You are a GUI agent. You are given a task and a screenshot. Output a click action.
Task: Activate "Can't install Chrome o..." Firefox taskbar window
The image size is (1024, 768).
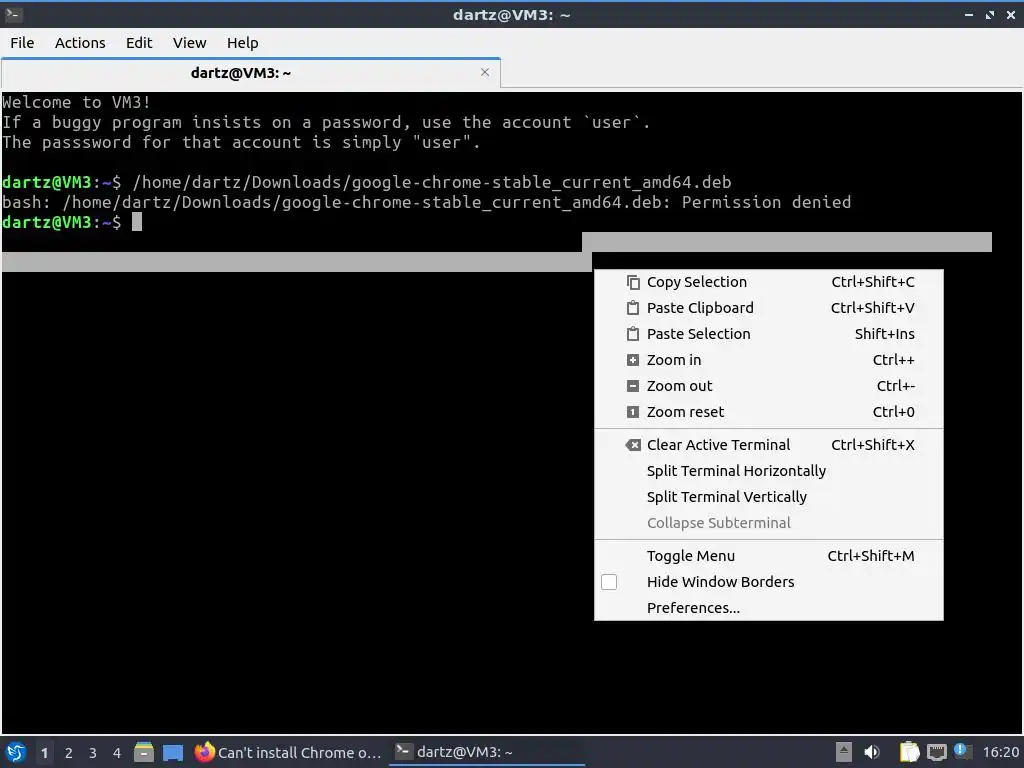coord(289,752)
